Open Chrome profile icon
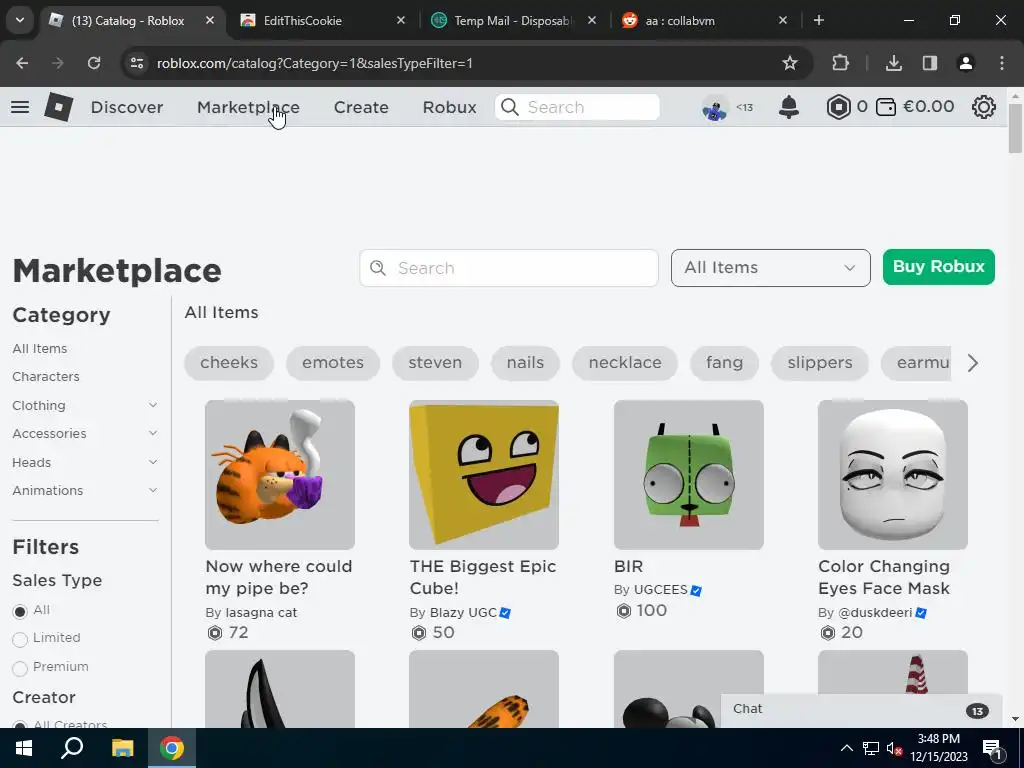 [966, 63]
